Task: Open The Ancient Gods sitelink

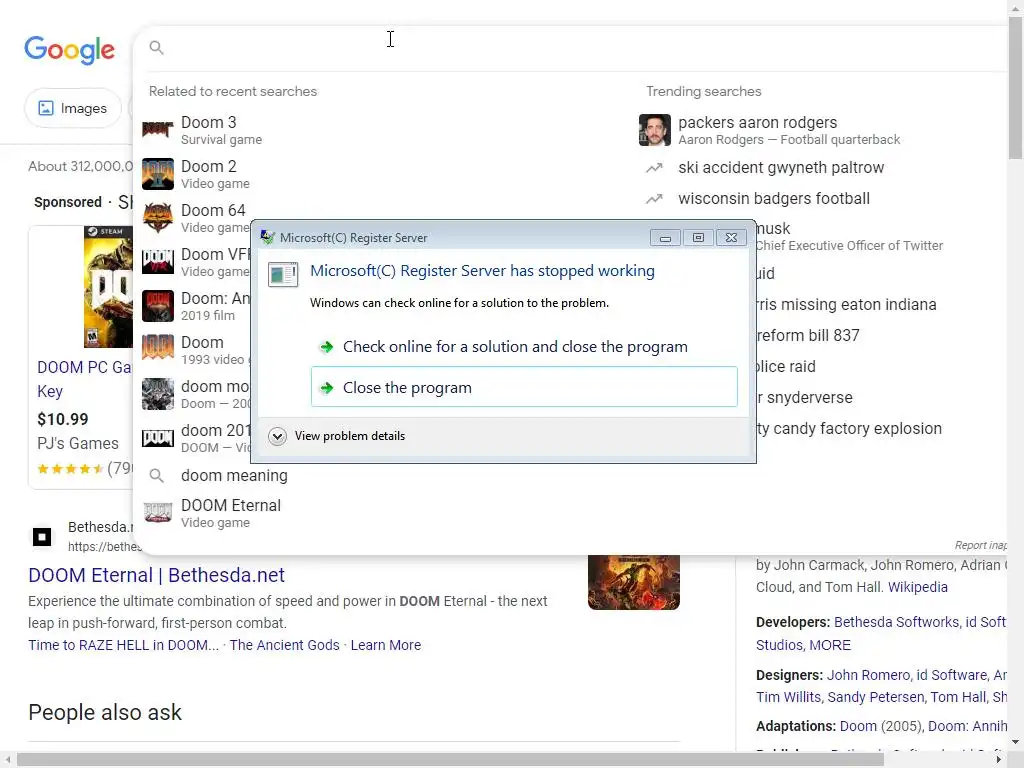Action: (285, 645)
